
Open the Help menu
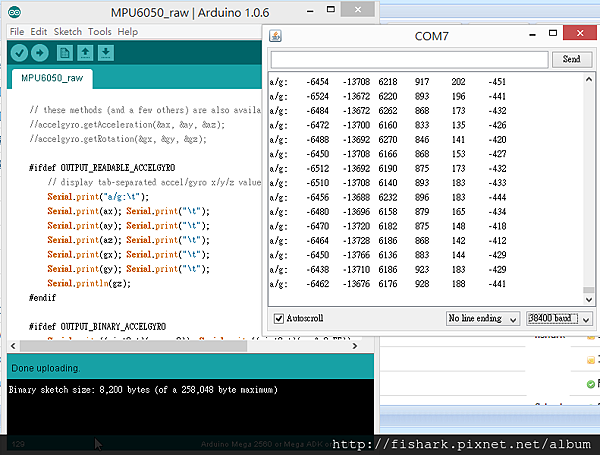click(127, 31)
